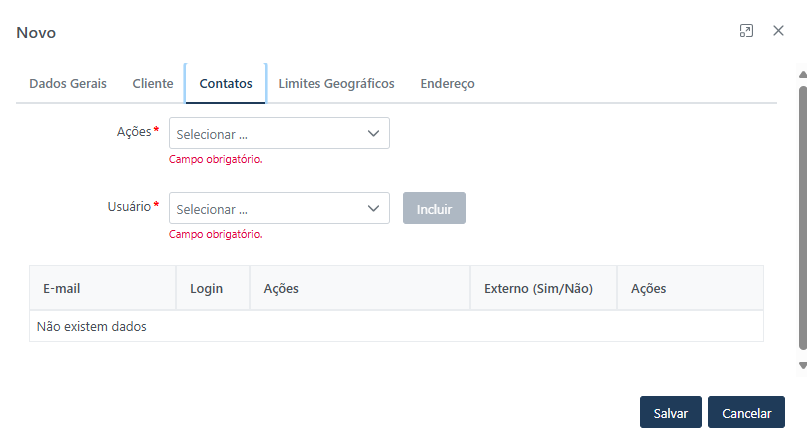Select the Contatos tab

(x=226, y=84)
